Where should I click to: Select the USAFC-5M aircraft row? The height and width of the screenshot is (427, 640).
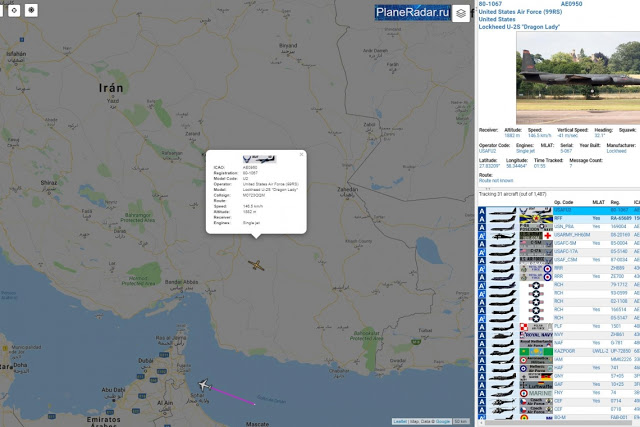point(559,244)
